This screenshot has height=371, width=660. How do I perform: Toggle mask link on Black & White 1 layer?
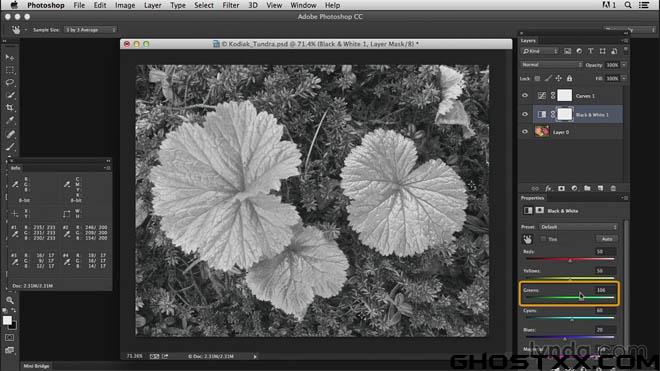[553, 114]
